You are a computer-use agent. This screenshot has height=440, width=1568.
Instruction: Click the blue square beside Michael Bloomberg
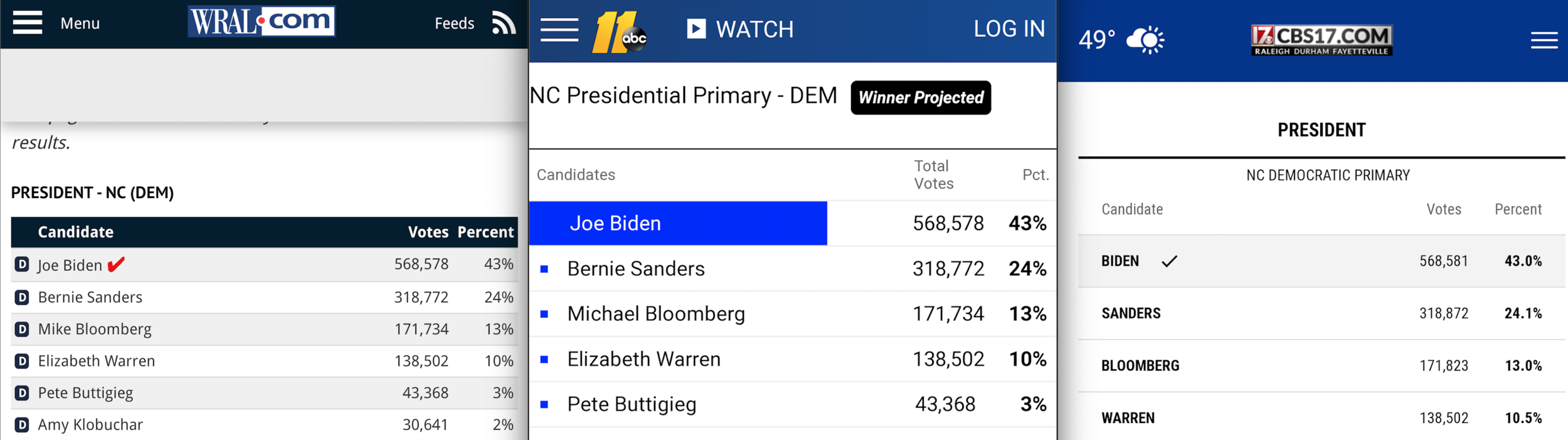[x=544, y=314]
